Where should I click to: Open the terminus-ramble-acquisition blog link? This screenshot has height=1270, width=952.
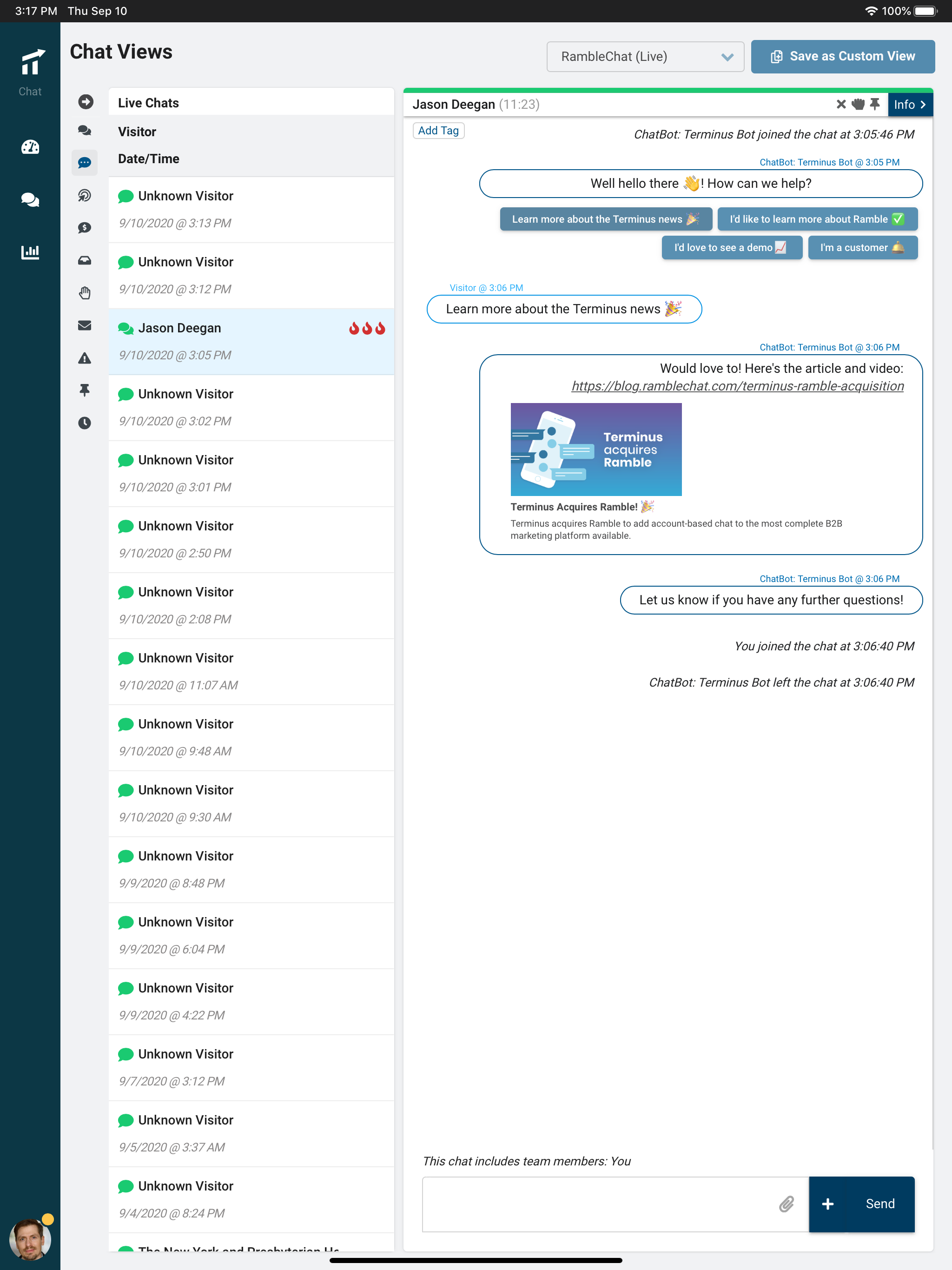(737, 386)
